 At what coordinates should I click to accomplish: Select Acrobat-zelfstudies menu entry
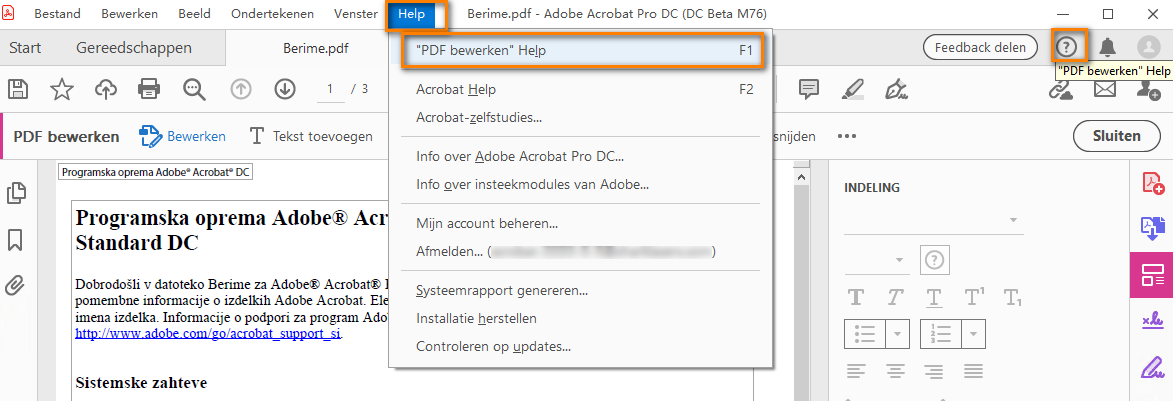coord(479,117)
